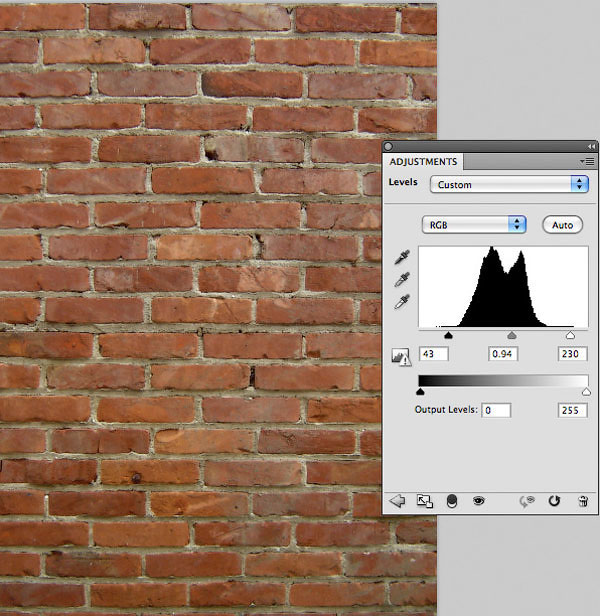Open the Adjustments panel flyout menu
The image size is (600, 616).
click(x=587, y=161)
